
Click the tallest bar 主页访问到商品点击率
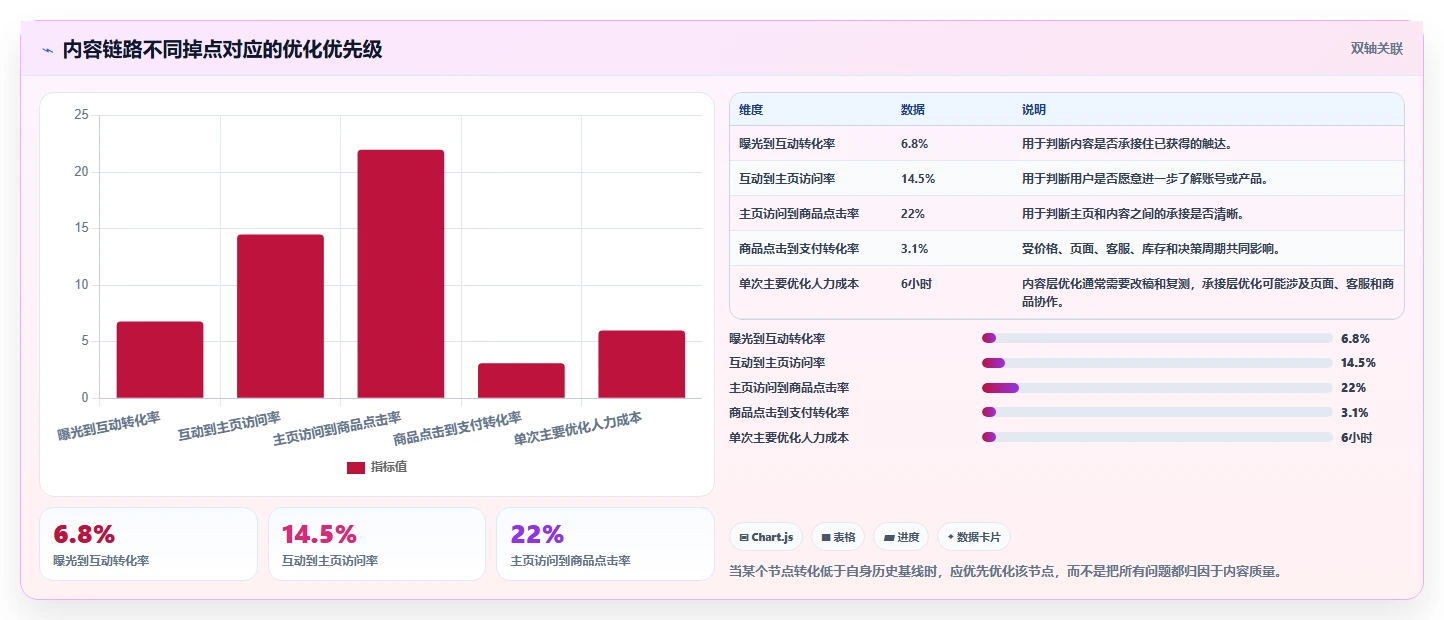[x=401, y=274]
